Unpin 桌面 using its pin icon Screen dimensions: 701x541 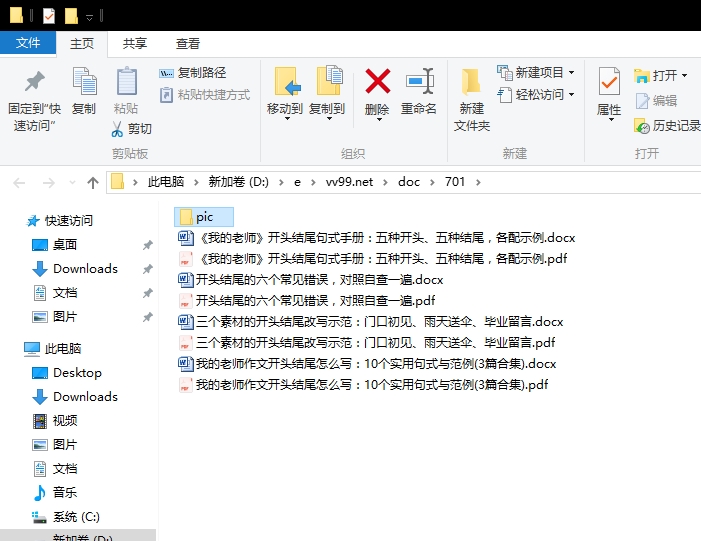148,245
